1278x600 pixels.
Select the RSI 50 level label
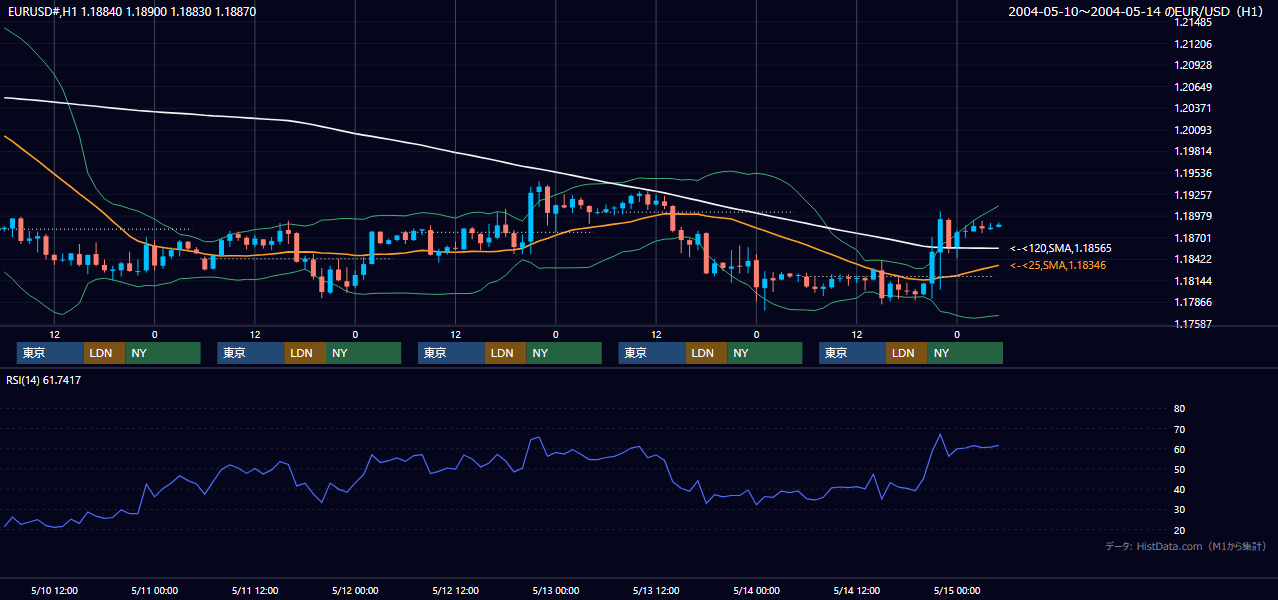[1179, 470]
